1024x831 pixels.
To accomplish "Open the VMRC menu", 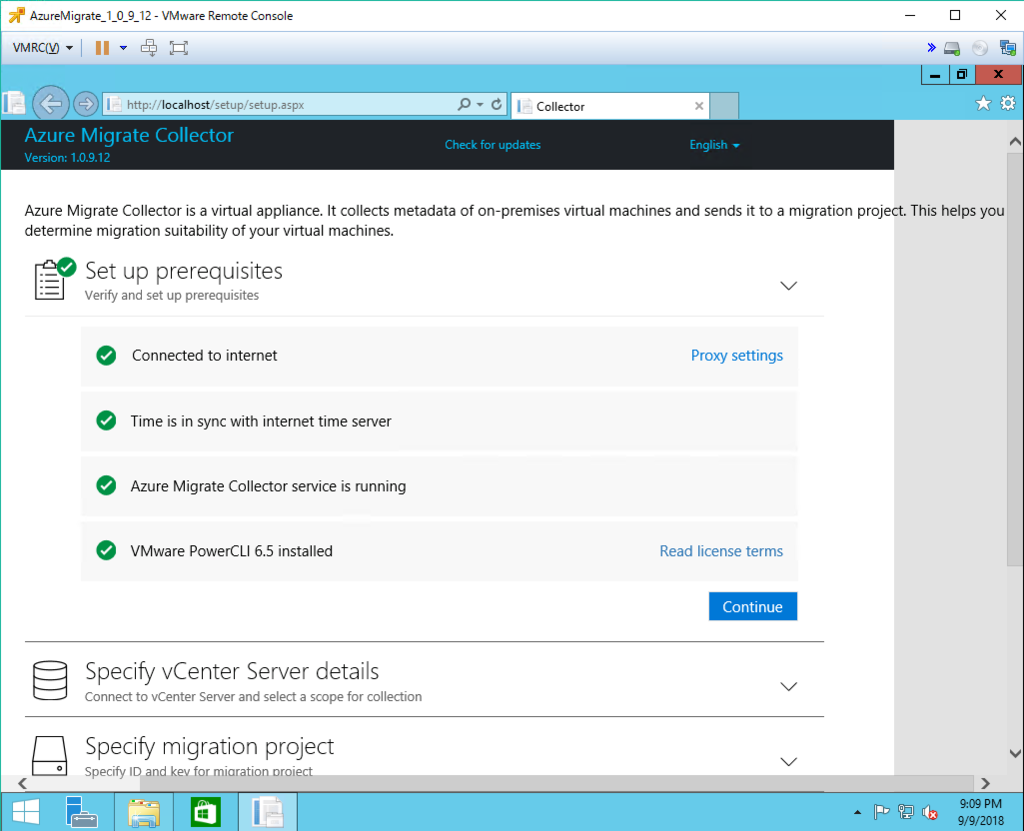I will click(x=42, y=48).
